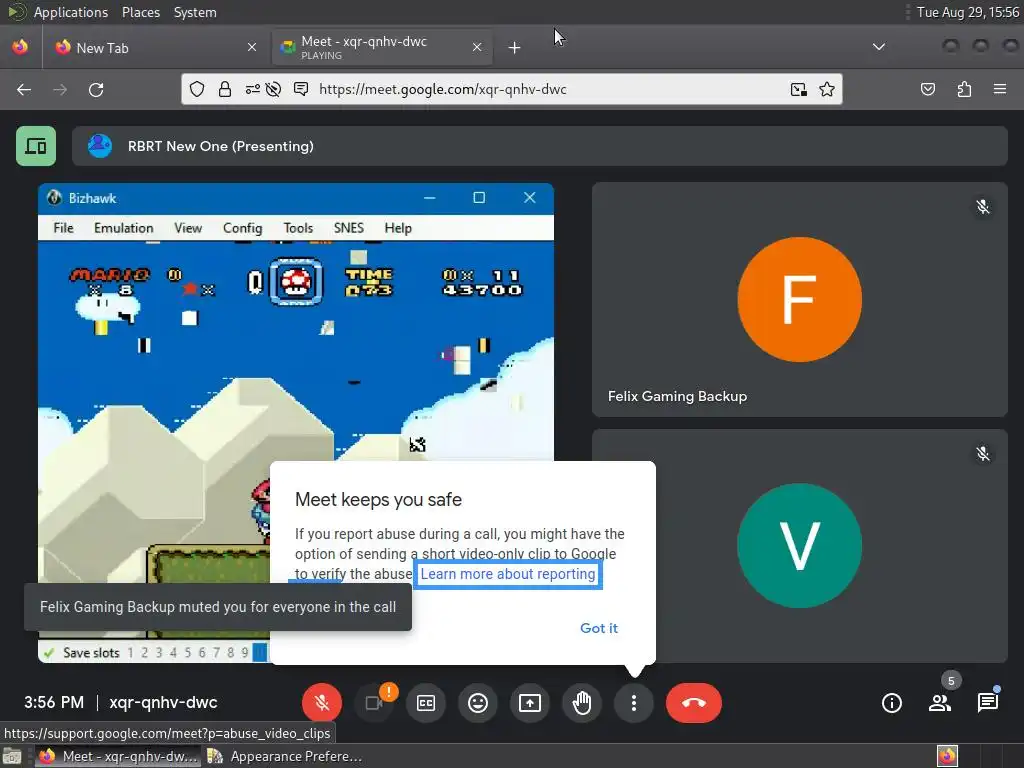Click the RBRT New One presenter avatar

[x=100, y=146]
